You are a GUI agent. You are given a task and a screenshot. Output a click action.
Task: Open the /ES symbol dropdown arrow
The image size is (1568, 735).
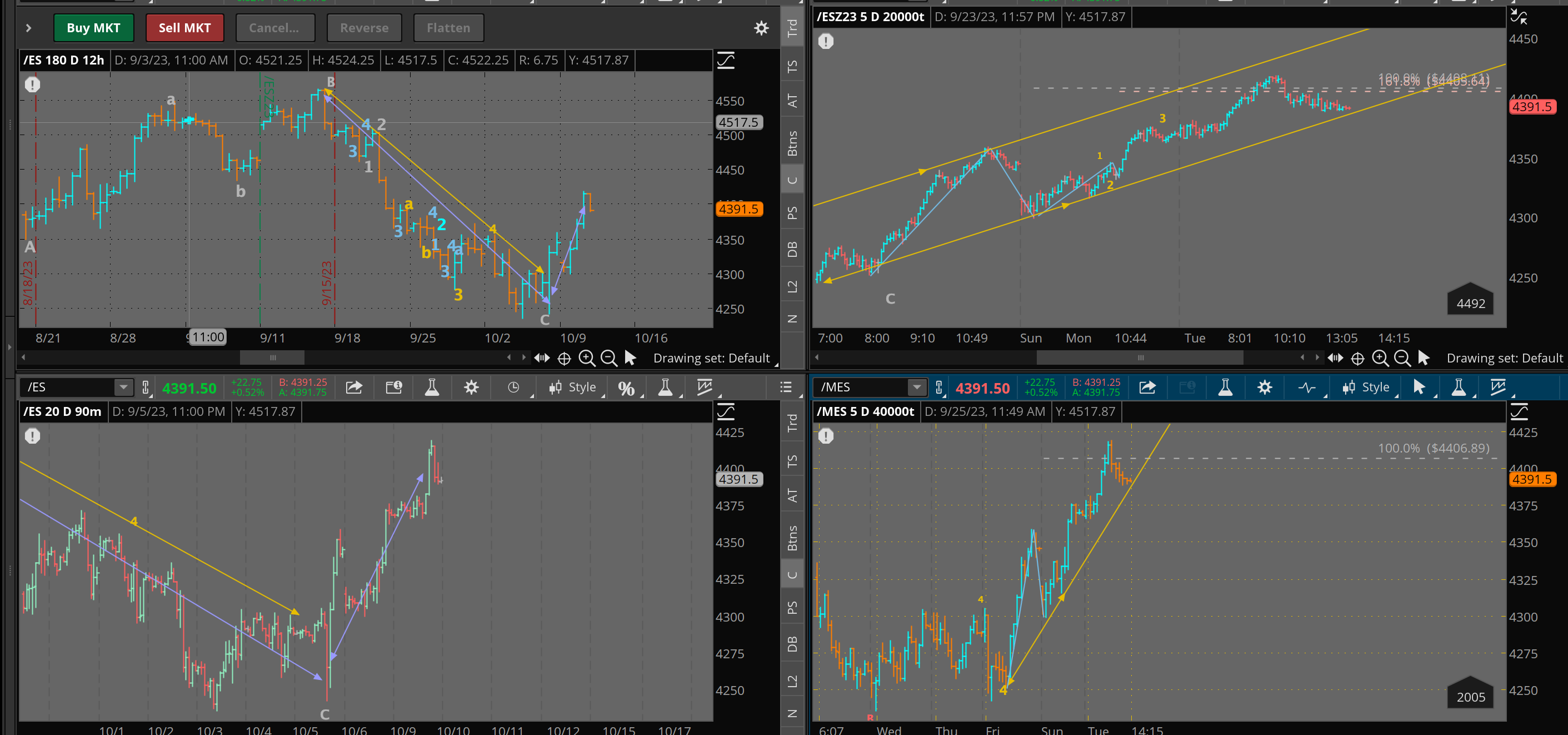coord(123,388)
